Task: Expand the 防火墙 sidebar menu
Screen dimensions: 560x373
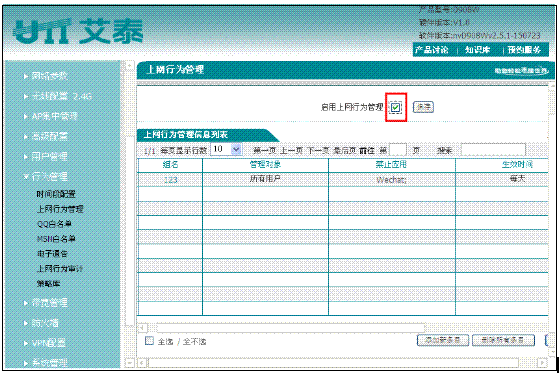Action: pos(45,323)
